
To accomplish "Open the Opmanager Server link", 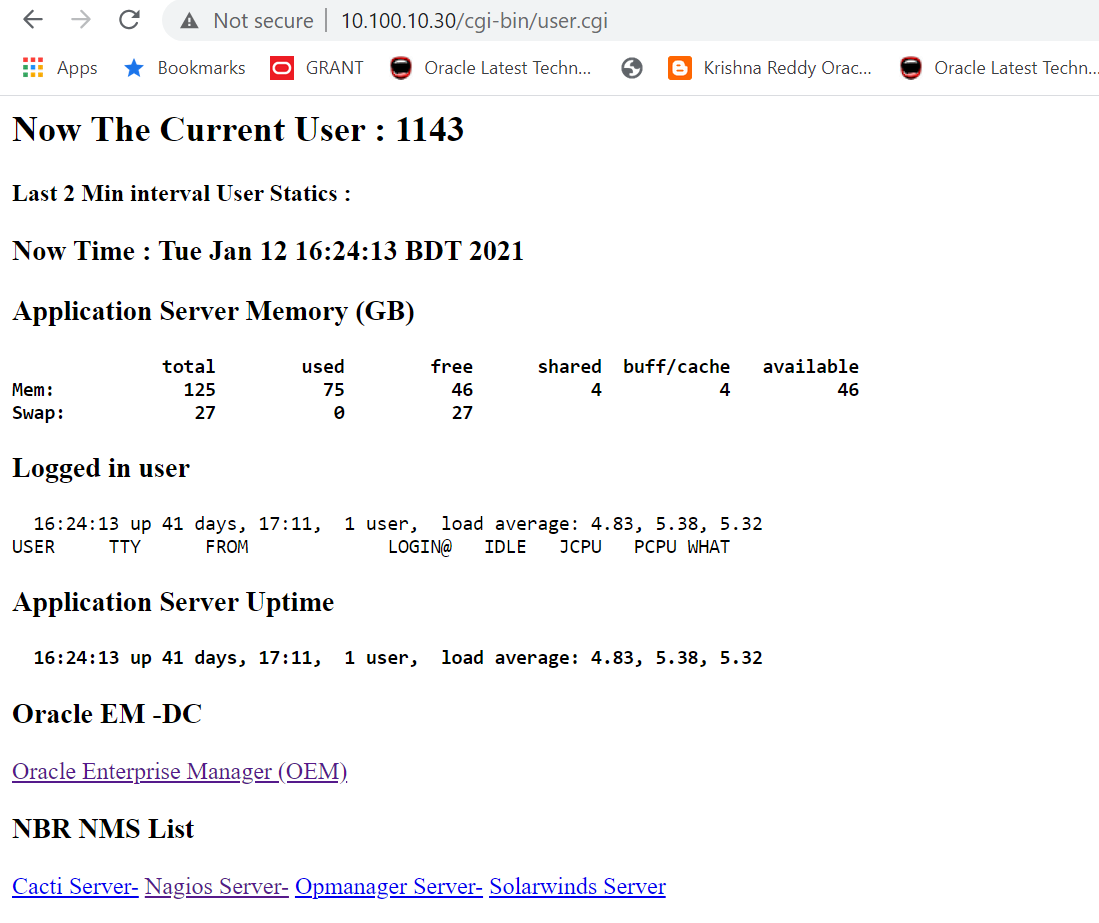I will point(389,887).
